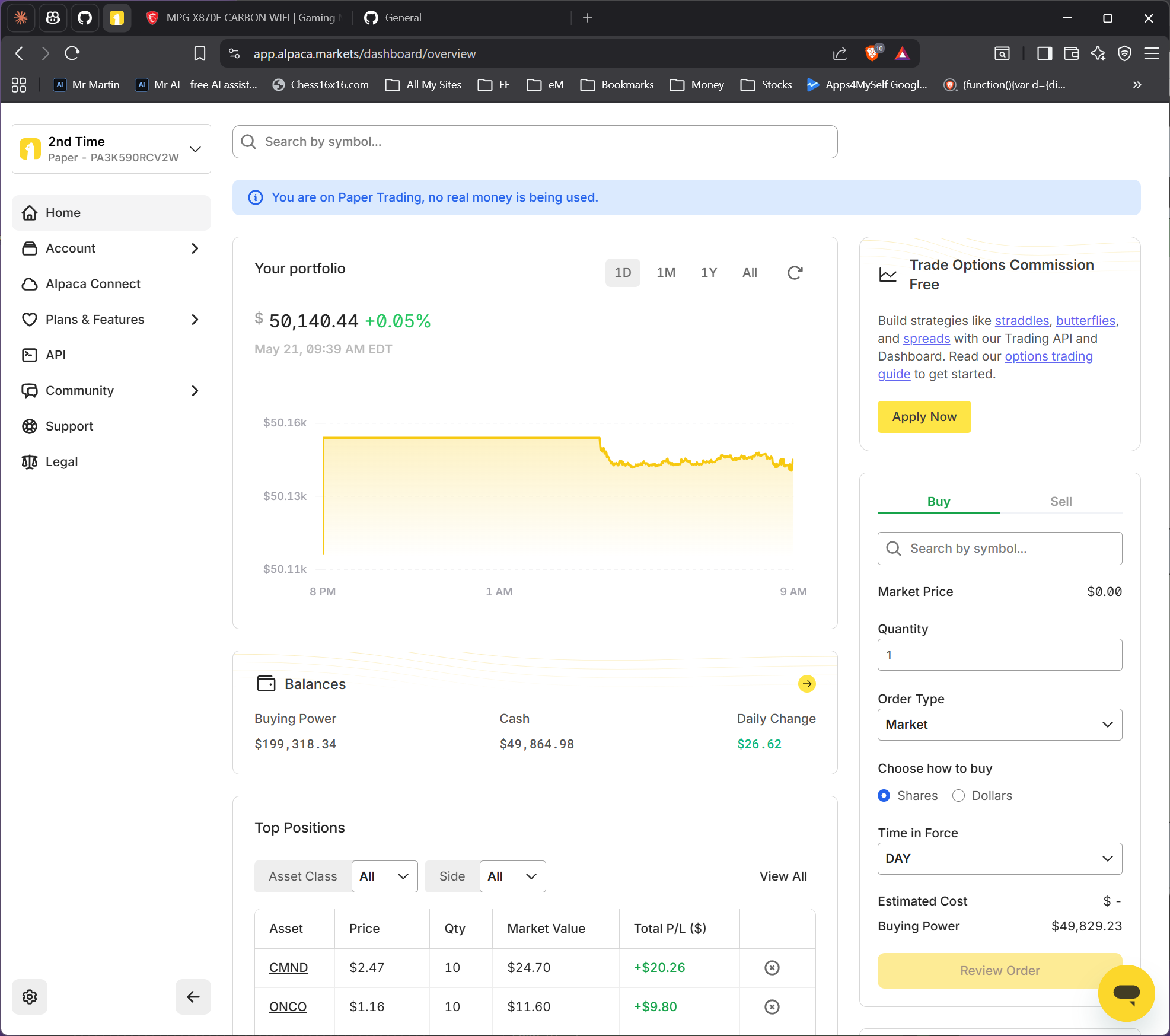Select the 1Y chart range
This screenshot has height=1036, width=1170.
pos(709,273)
